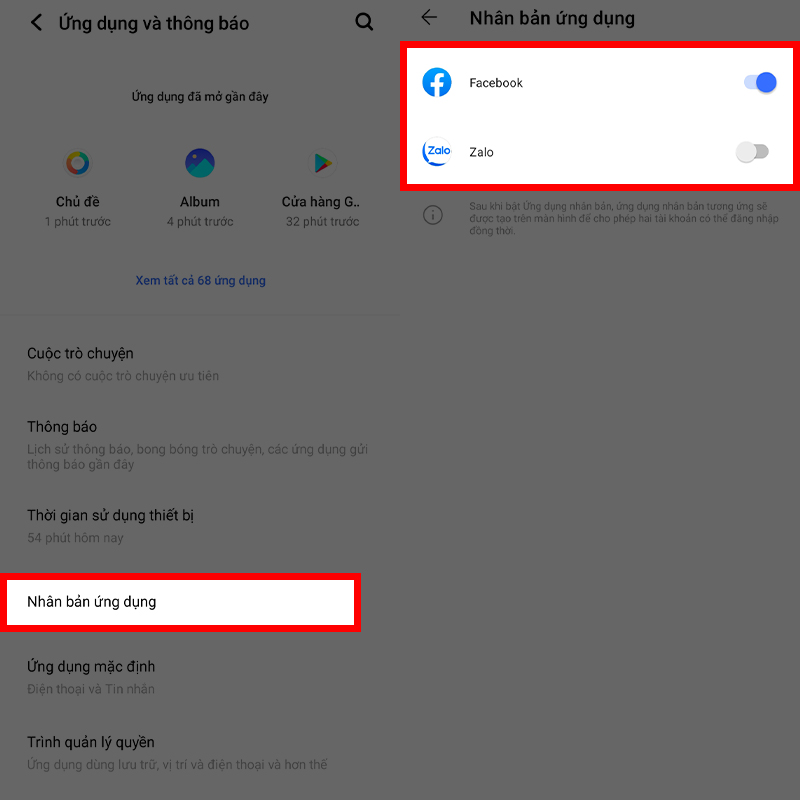Open the highlighted Nhân bản ứng dụng entry
The width and height of the screenshot is (800, 800).
point(180,602)
